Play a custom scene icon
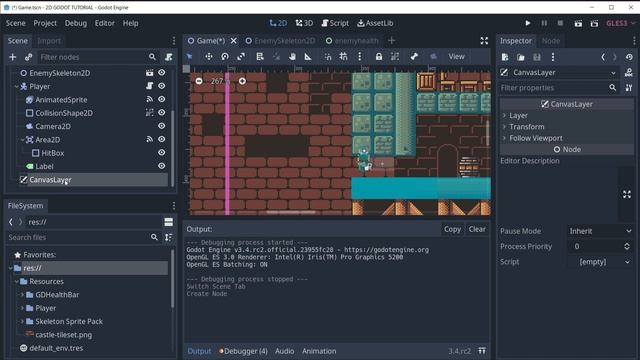Viewport: 640px width, 360px height. [594, 23]
